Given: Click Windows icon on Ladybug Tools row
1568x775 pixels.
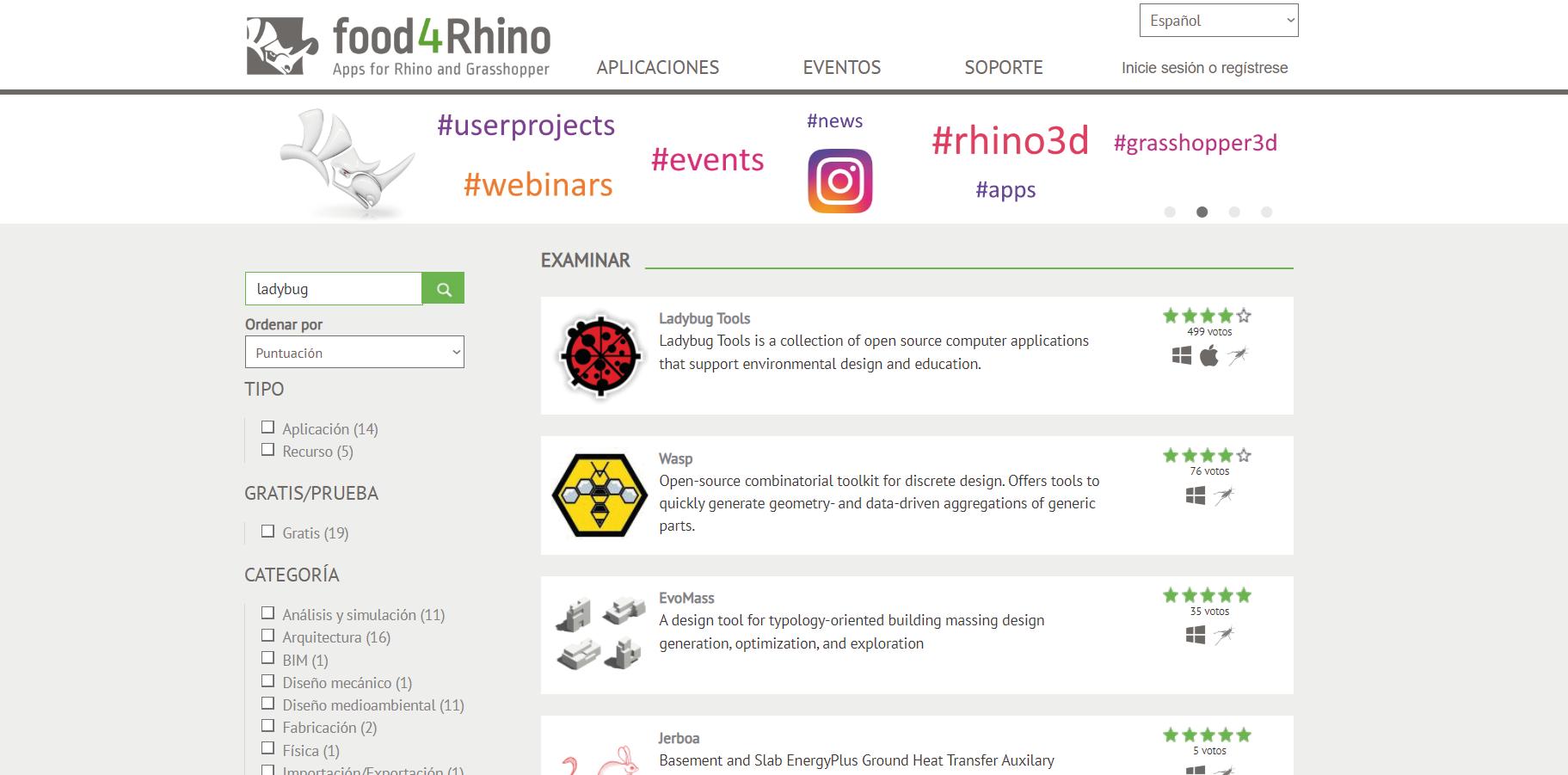Looking at the screenshot, I should point(1182,355).
